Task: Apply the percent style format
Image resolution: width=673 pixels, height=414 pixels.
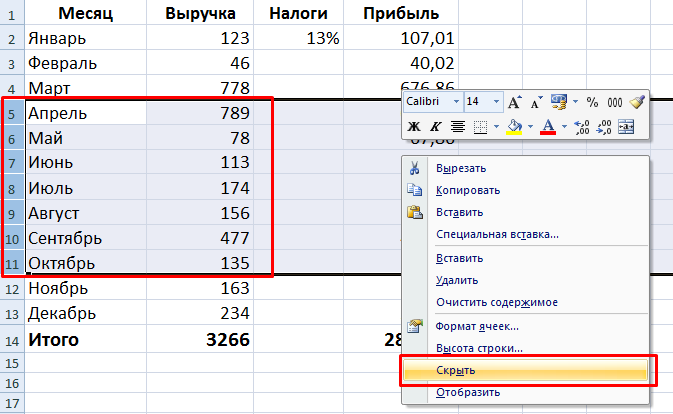Action: (592, 102)
